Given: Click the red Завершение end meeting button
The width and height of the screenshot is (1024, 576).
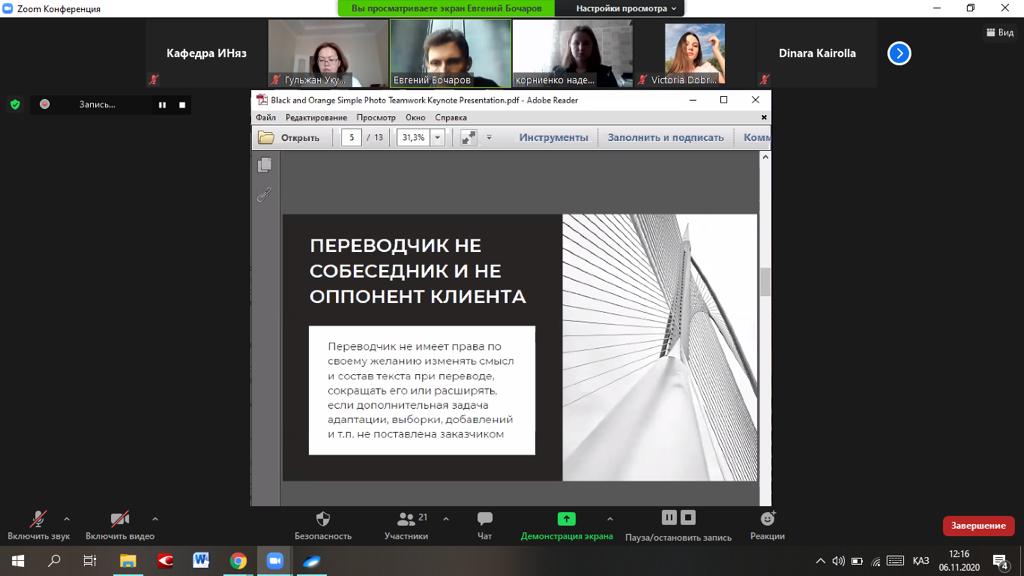Looking at the screenshot, I should click(978, 526).
